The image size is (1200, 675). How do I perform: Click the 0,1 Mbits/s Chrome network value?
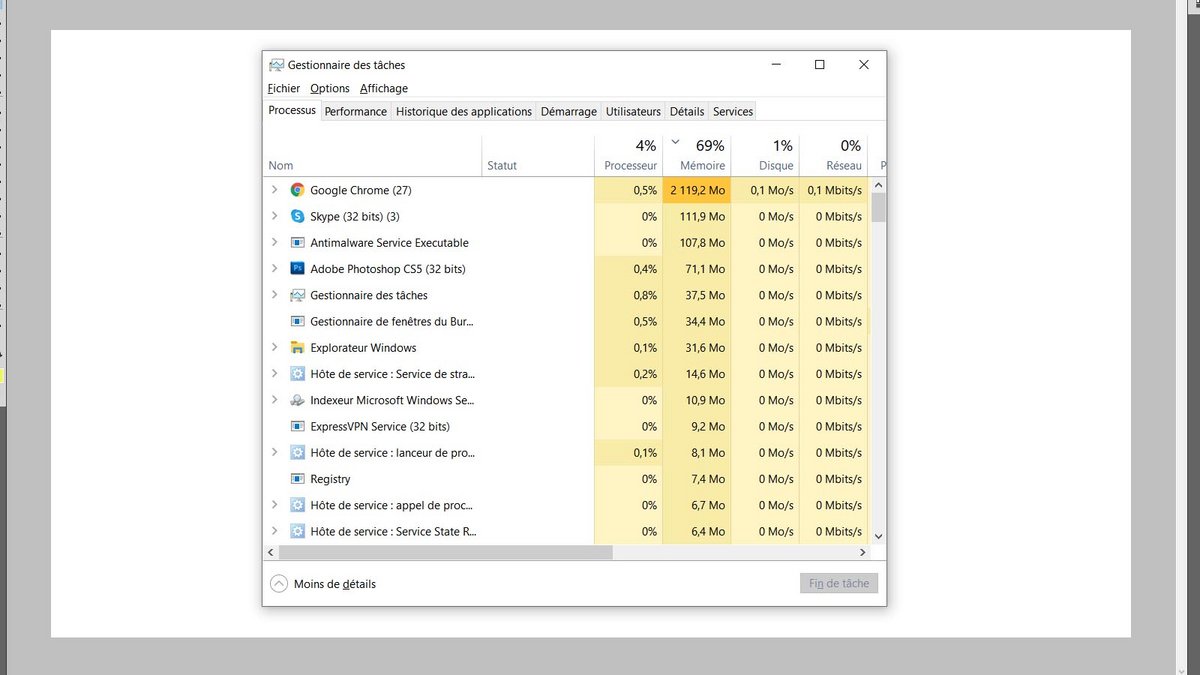(x=834, y=190)
